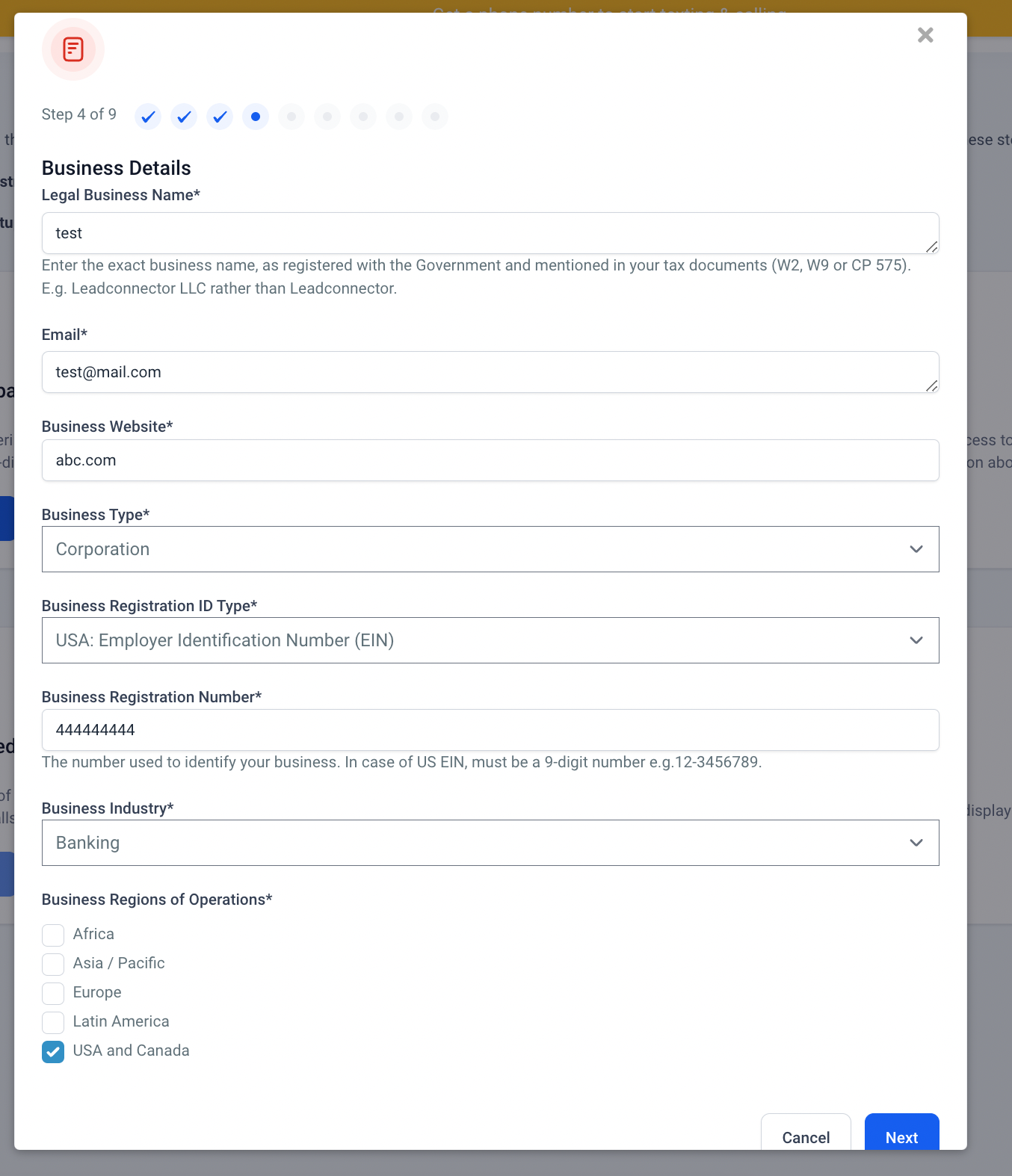
Task: Select Latin America region checkbox
Action: coord(53,1022)
